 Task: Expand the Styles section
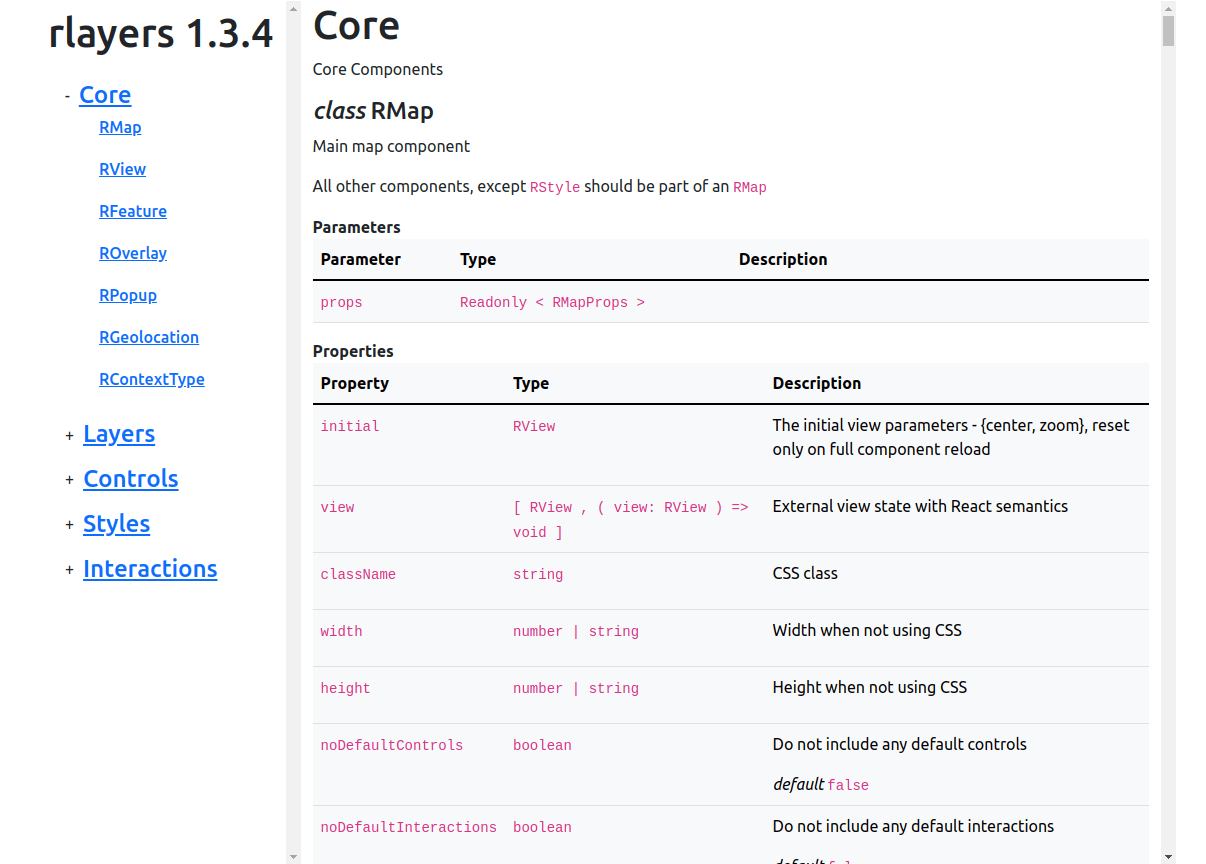click(68, 525)
